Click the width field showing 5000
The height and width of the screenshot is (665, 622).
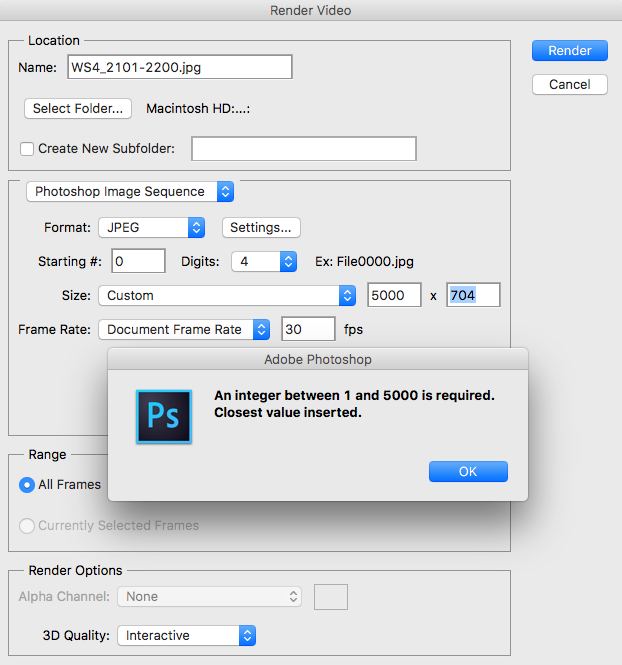click(394, 295)
